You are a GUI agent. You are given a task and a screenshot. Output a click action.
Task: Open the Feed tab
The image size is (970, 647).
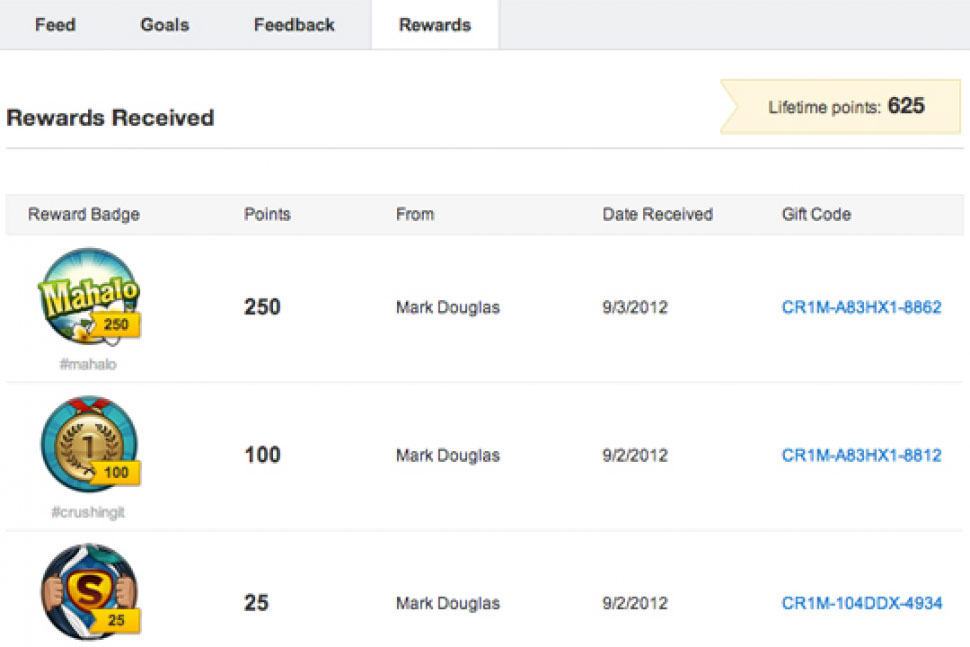click(x=55, y=25)
